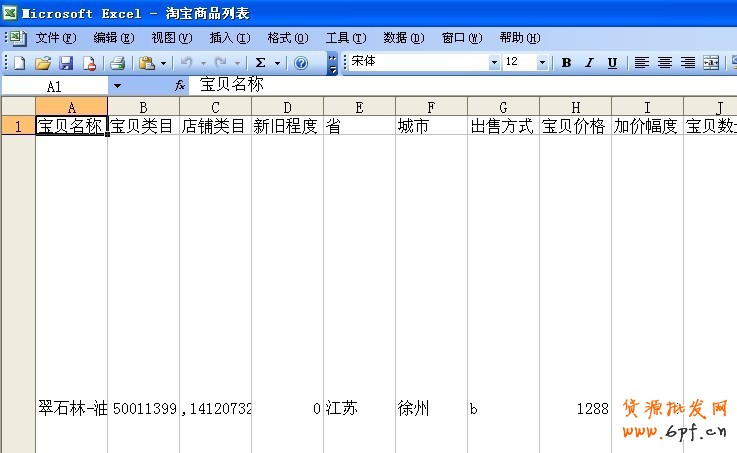Select the cell containing 徐州

click(x=431, y=409)
